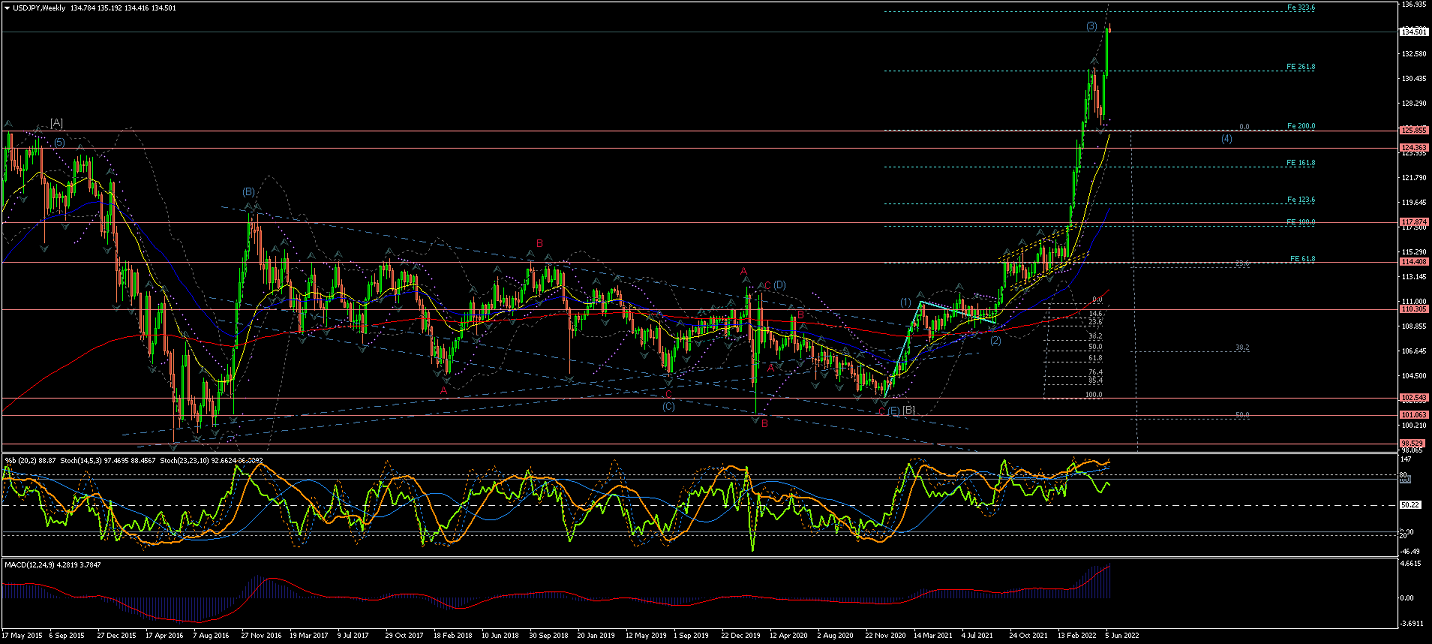1432x644 pixels.
Task: Select the red price level label 98.529
Action: (1413, 443)
